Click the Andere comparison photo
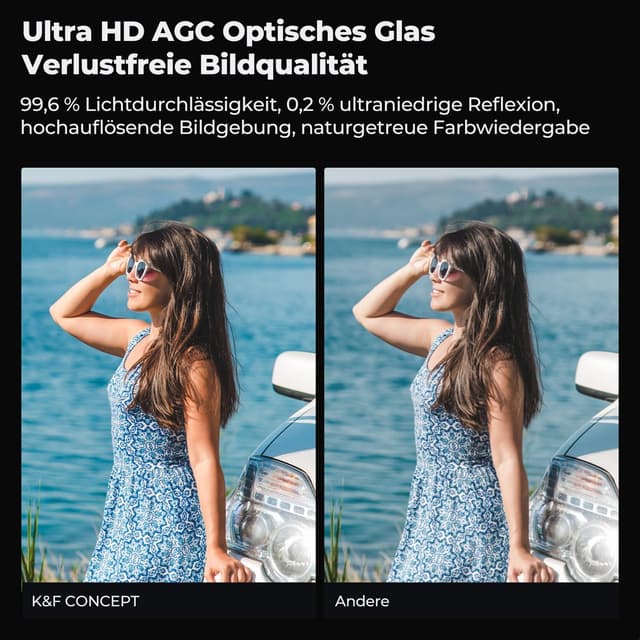 pos(471,375)
